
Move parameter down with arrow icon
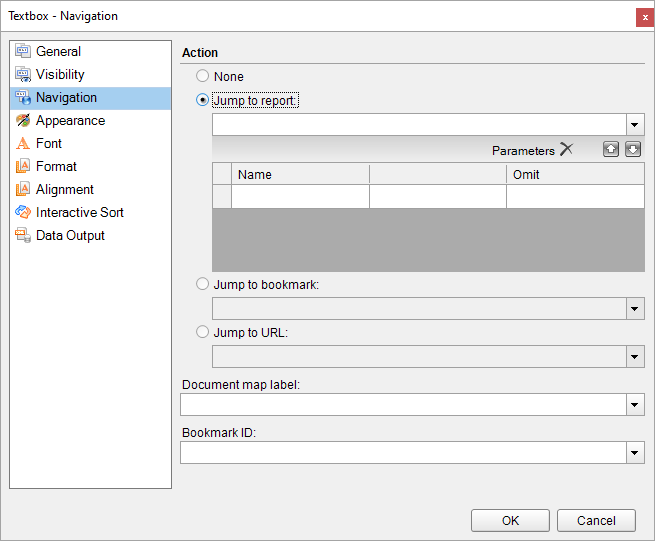coord(633,149)
